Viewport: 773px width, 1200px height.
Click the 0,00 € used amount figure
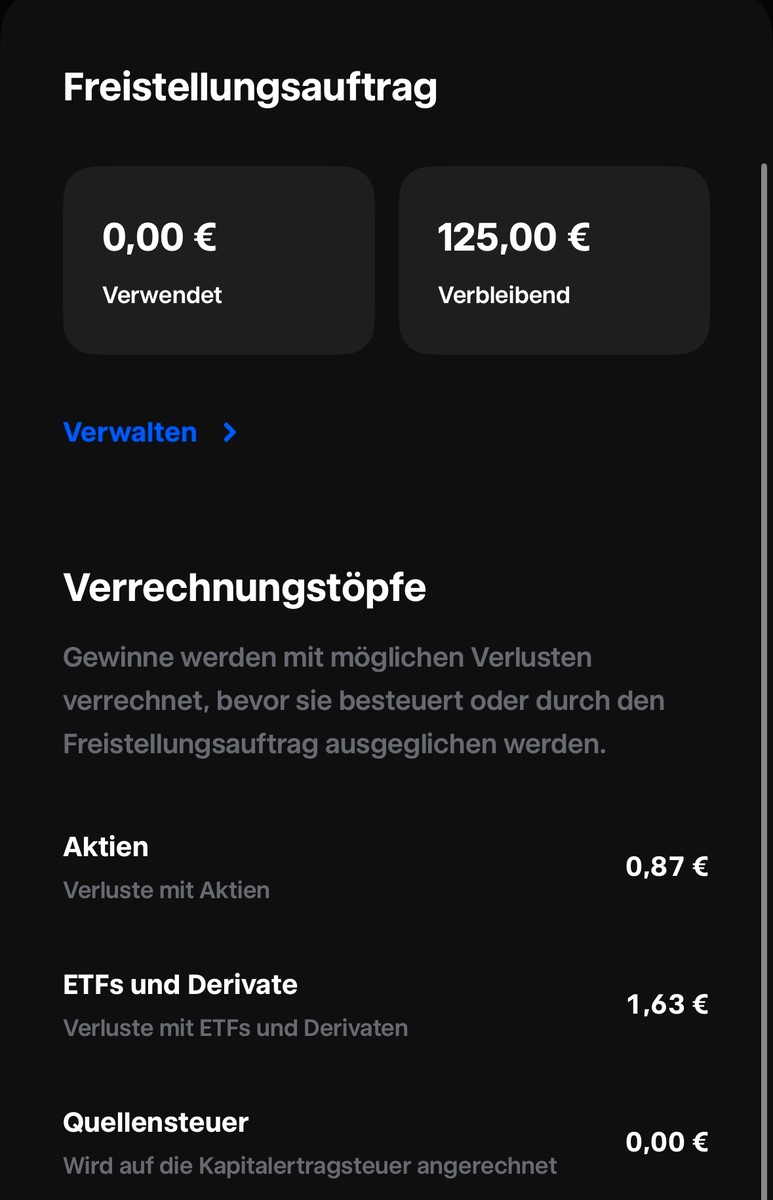tap(159, 238)
